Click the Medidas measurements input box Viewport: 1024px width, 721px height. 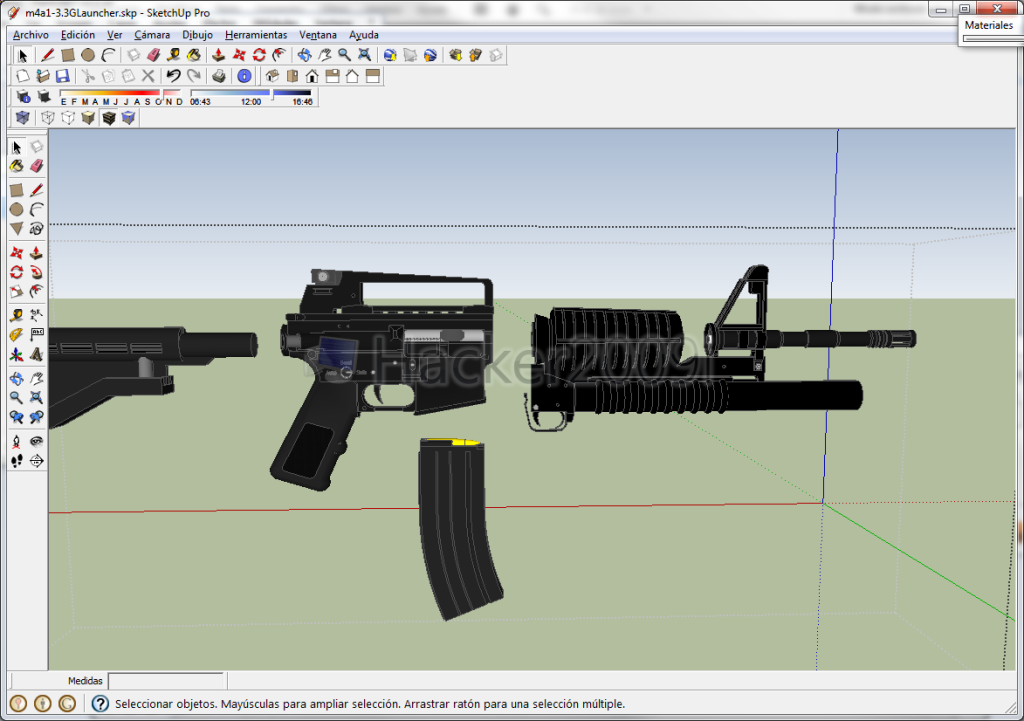pyautogui.click(x=167, y=681)
